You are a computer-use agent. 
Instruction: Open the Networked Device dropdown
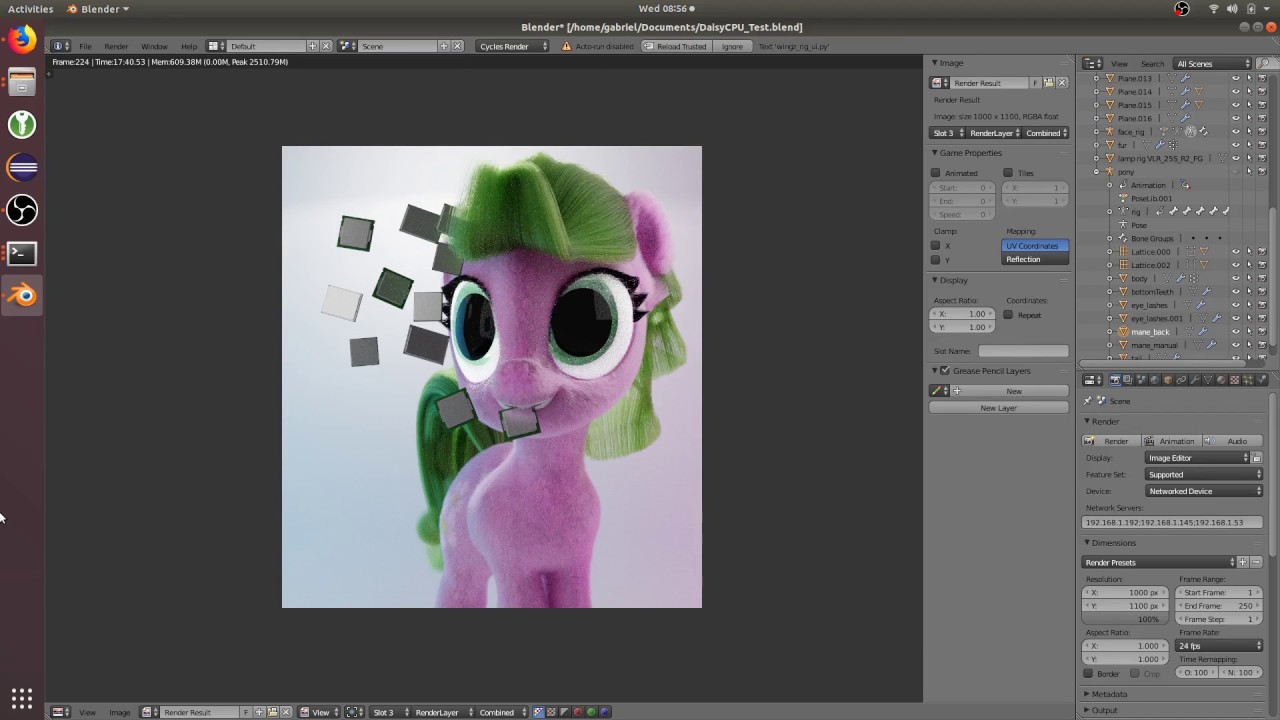[x=1205, y=491]
